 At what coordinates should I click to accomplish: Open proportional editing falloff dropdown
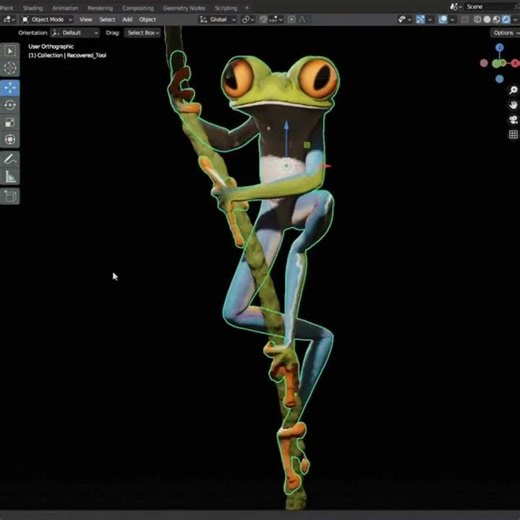[302, 20]
